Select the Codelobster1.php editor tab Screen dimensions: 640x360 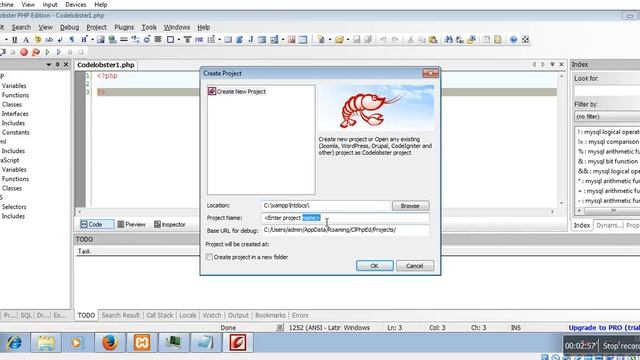point(106,65)
